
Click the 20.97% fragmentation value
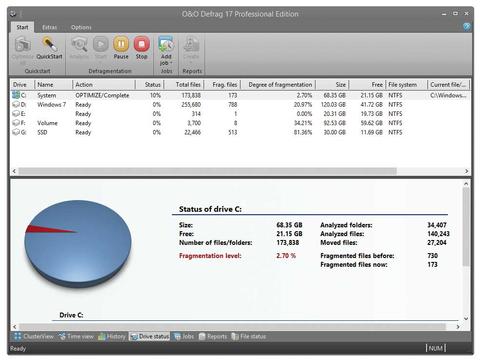pos(303,105)
